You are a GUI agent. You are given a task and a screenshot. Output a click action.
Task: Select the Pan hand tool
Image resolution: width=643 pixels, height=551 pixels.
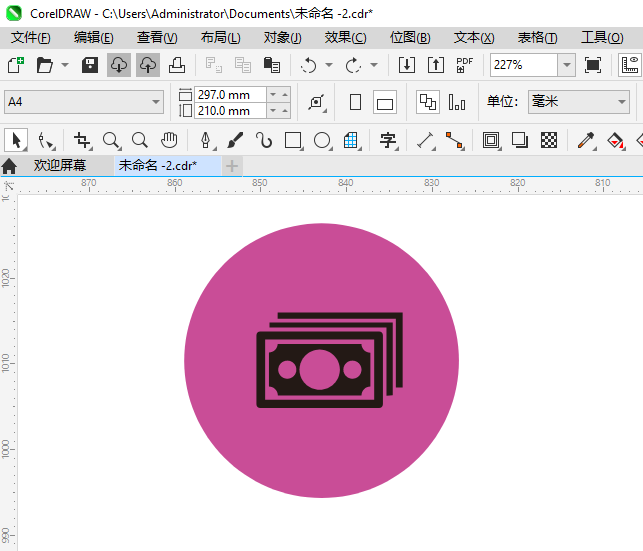169,140
